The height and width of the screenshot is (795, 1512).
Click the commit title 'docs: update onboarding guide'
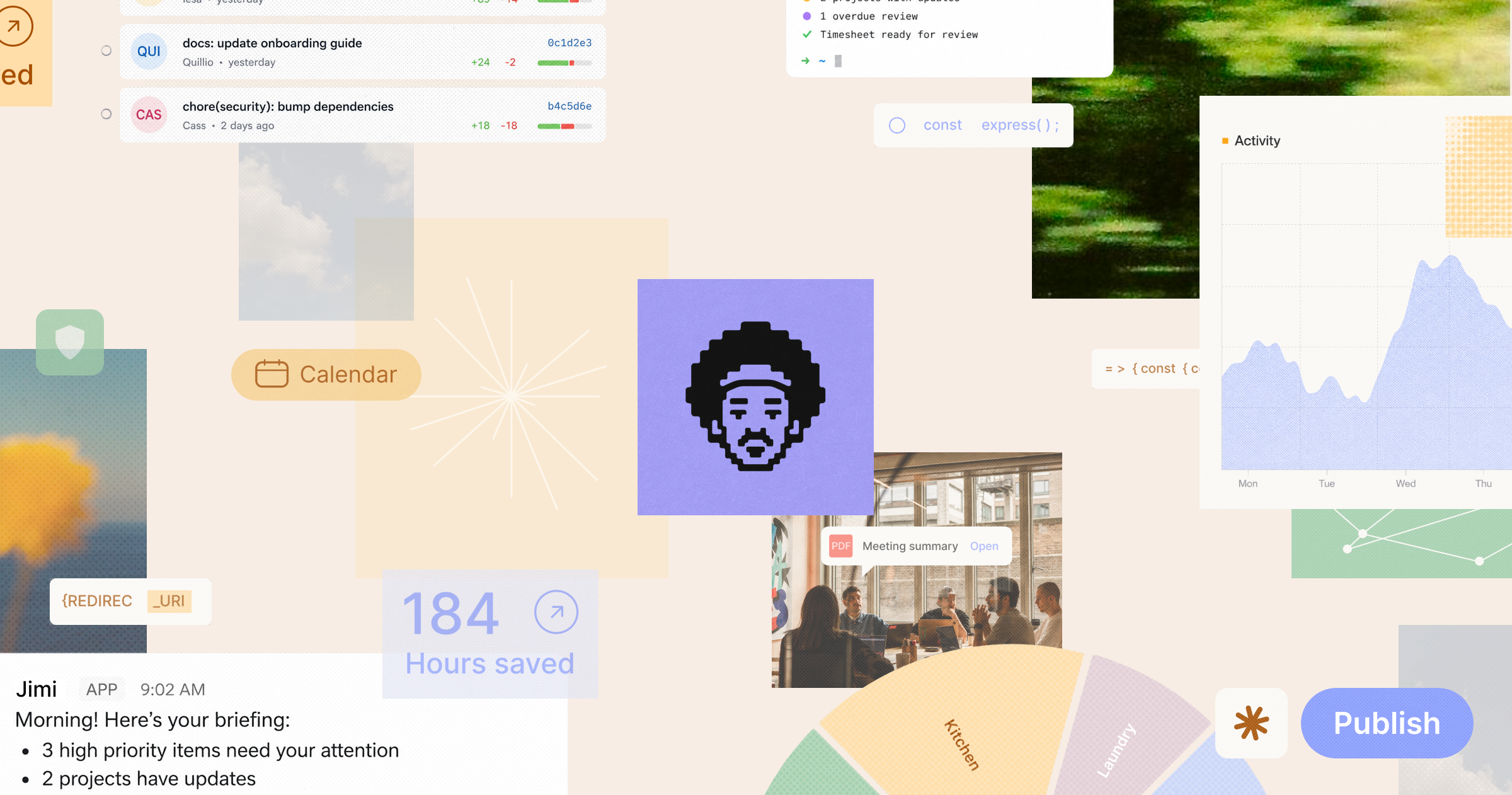point(272,43)
